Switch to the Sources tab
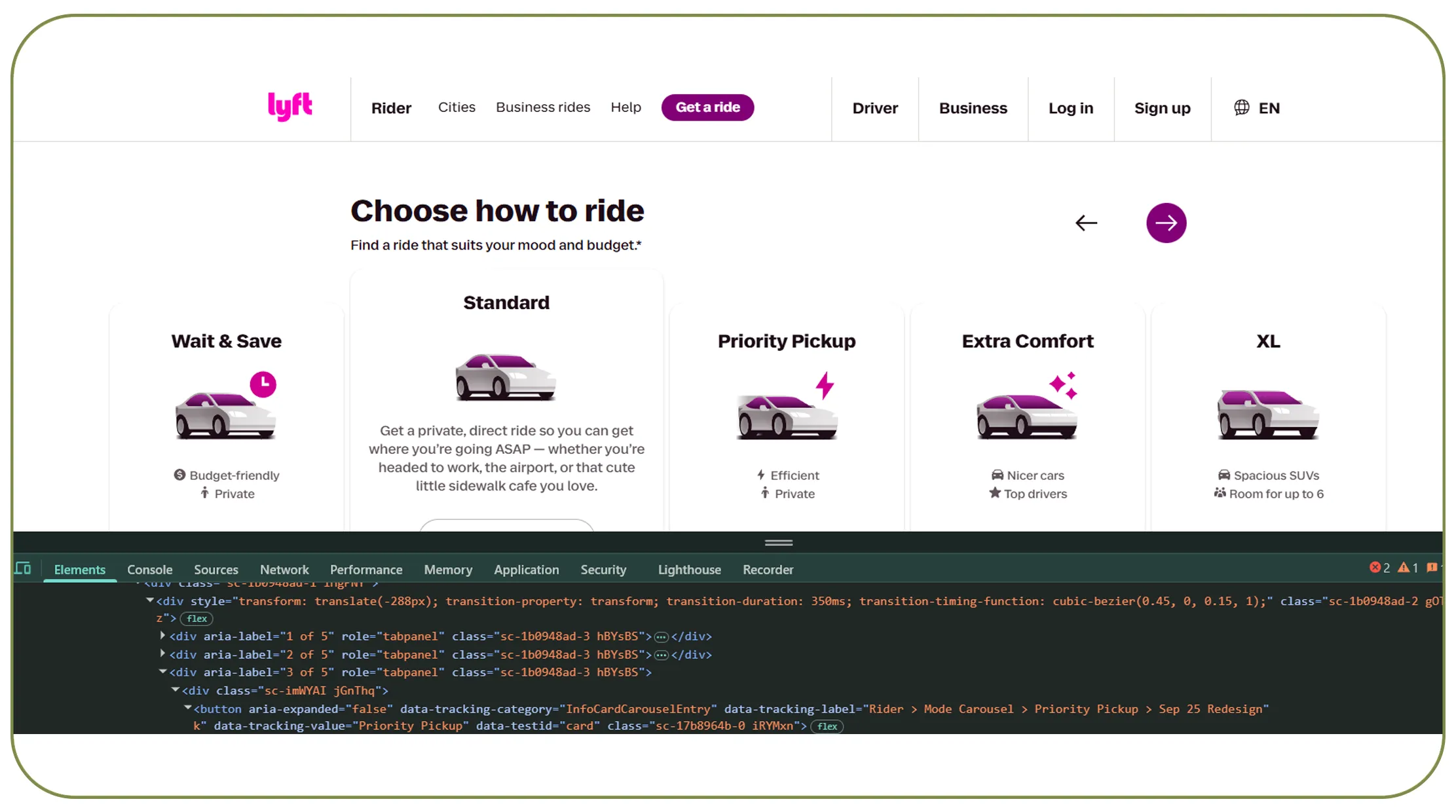Image resolution: width=1456 pixels, height=812 pixels. point(216,570)
